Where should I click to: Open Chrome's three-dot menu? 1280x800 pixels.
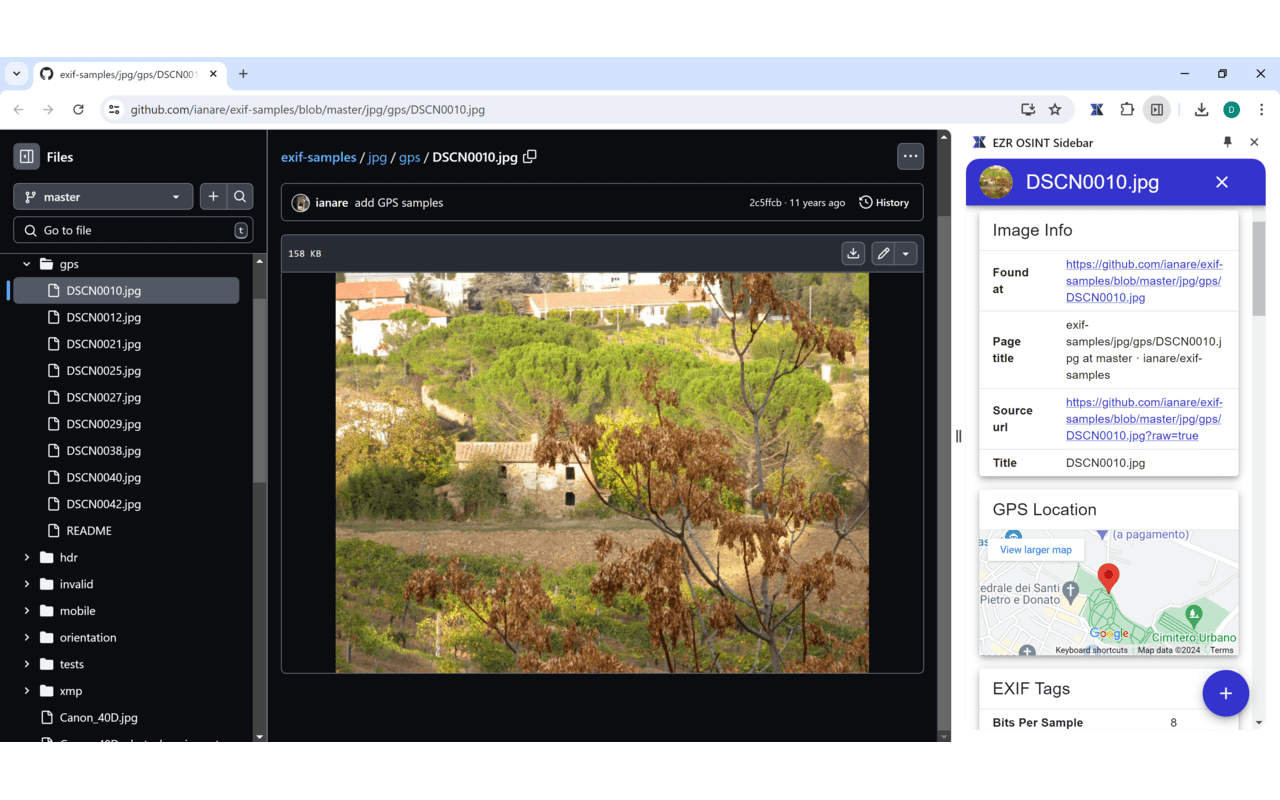tap(1262, 110)
